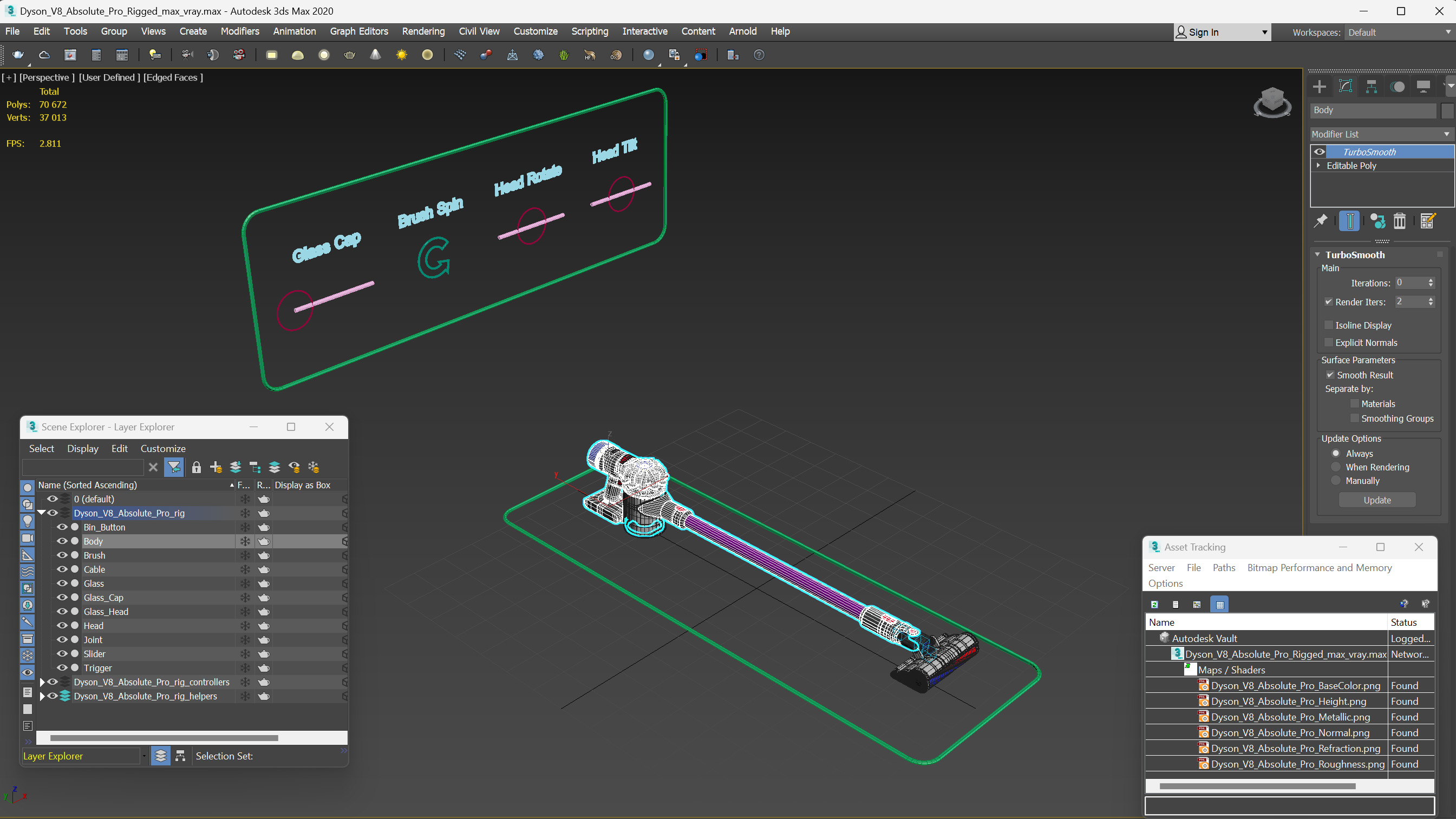Open the Hierarchy panel tab icon
Viewport: 1456px width, 819px height.
pos(1371,87)
